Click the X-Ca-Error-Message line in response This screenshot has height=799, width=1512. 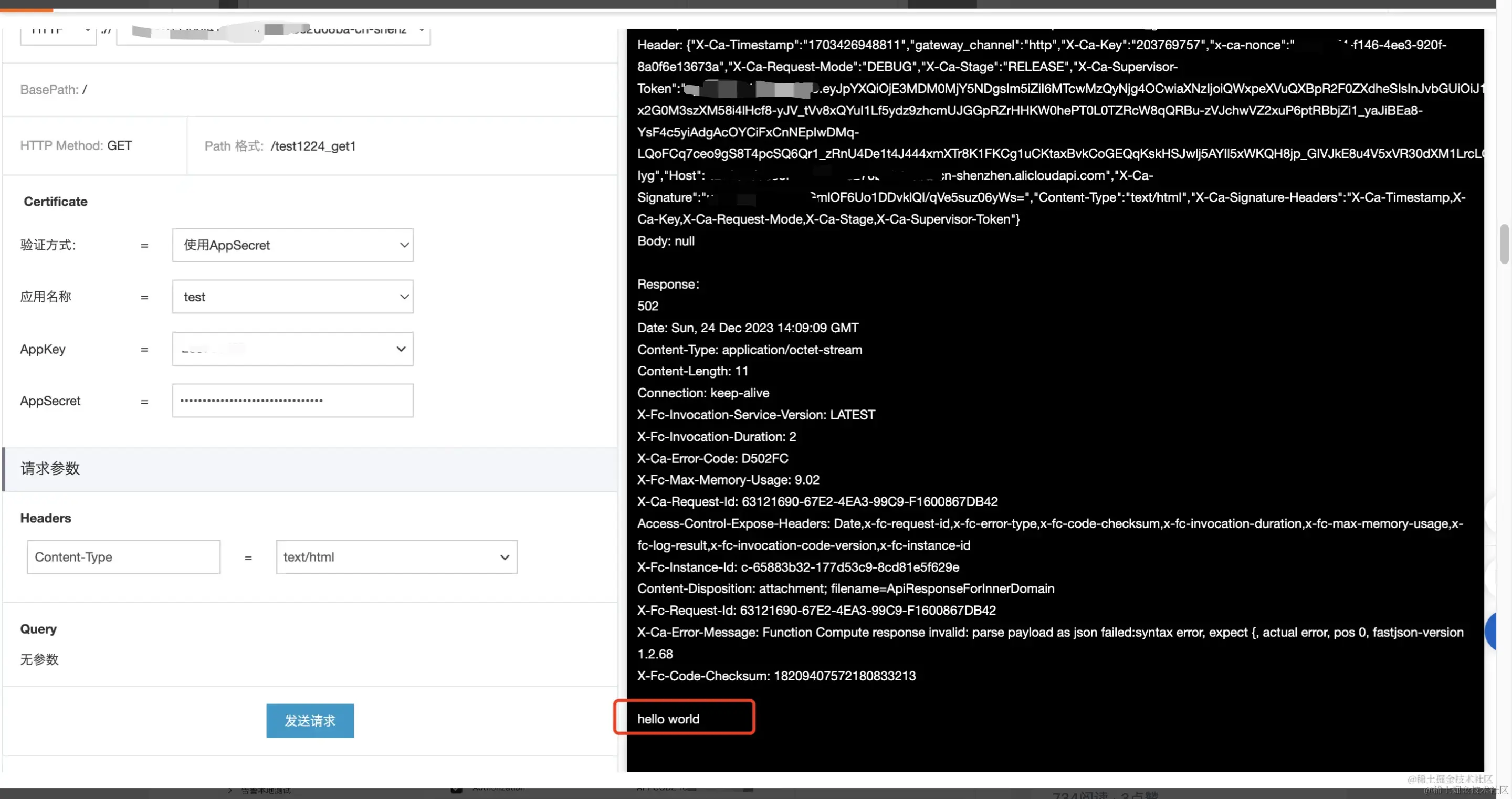point(1049,632)
